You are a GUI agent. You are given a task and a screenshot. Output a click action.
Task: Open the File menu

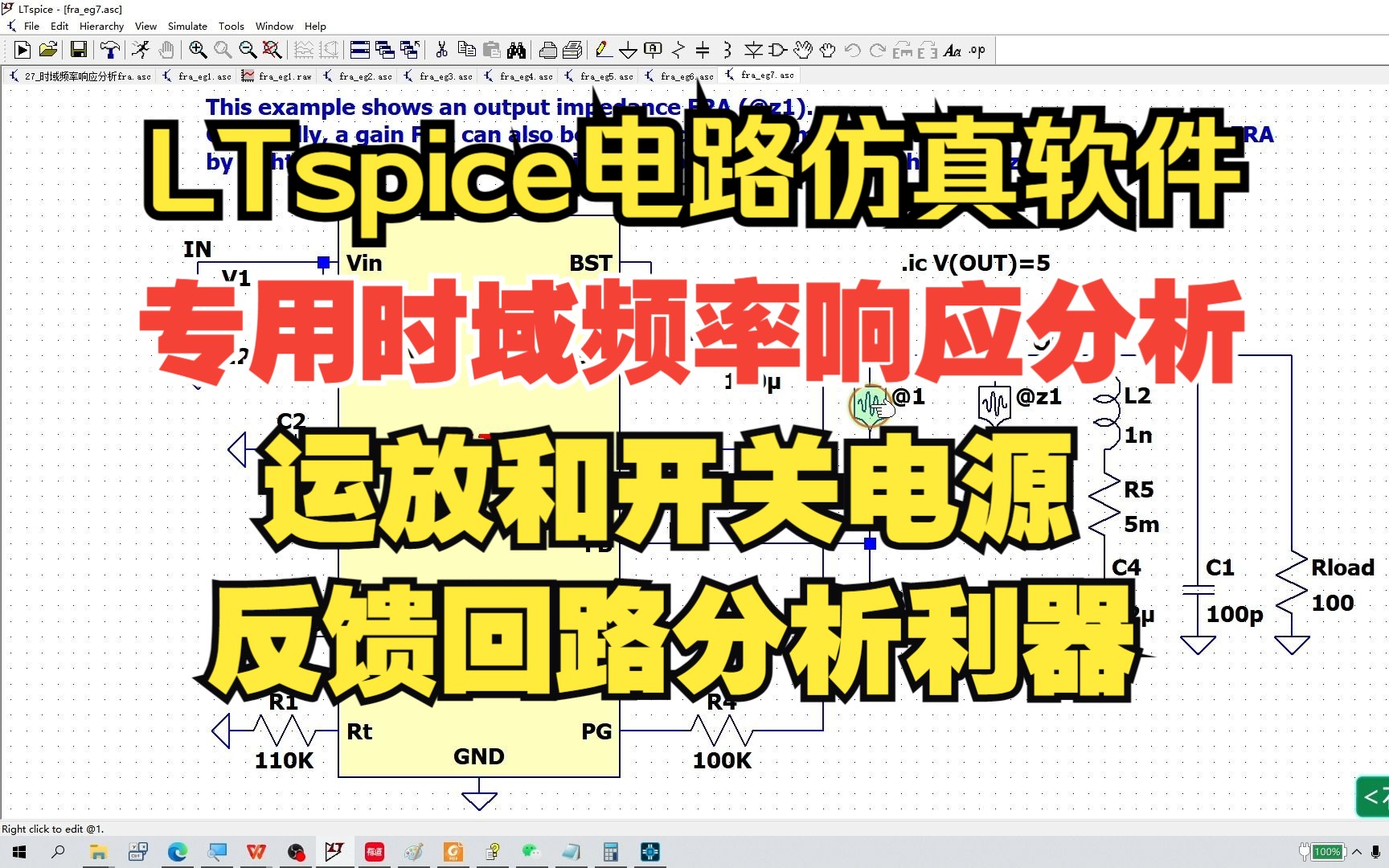tap(31, 26)
